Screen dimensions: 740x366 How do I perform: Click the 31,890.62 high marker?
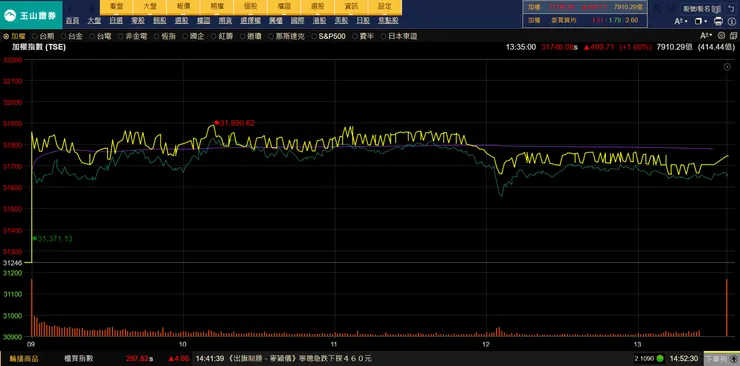point(234,123)
